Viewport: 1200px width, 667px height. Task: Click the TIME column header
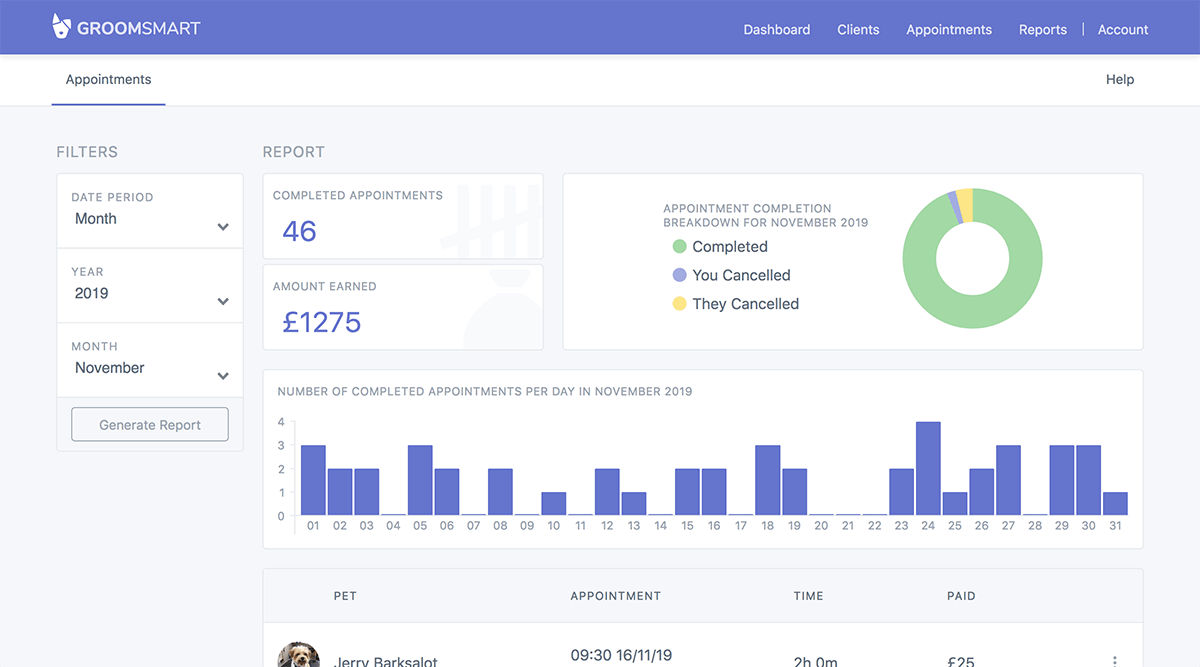tap(809, 596)
